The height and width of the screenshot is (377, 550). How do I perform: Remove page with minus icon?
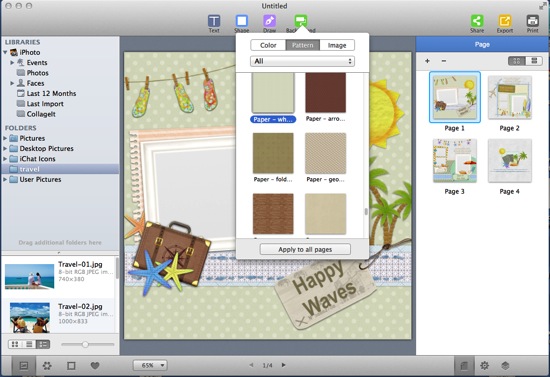pos(444,61)
